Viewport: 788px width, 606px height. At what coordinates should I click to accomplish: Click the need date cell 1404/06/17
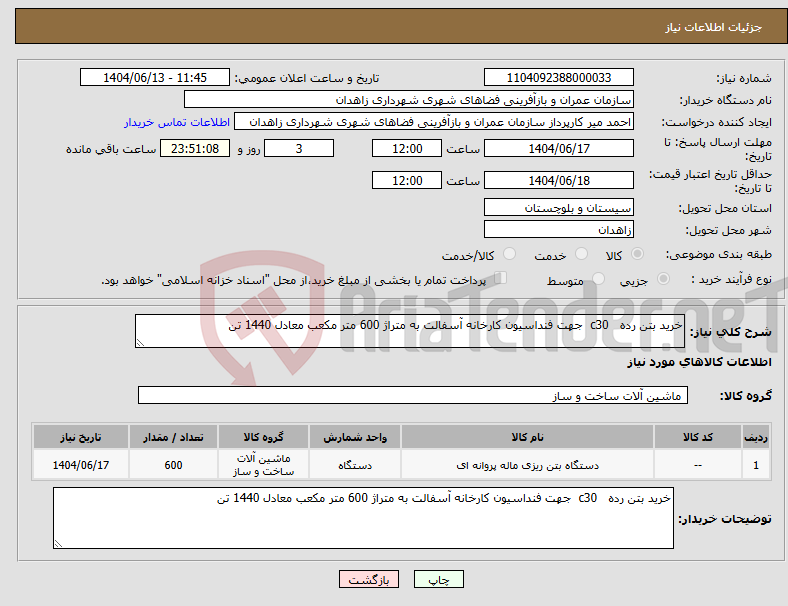pos(81,465)
